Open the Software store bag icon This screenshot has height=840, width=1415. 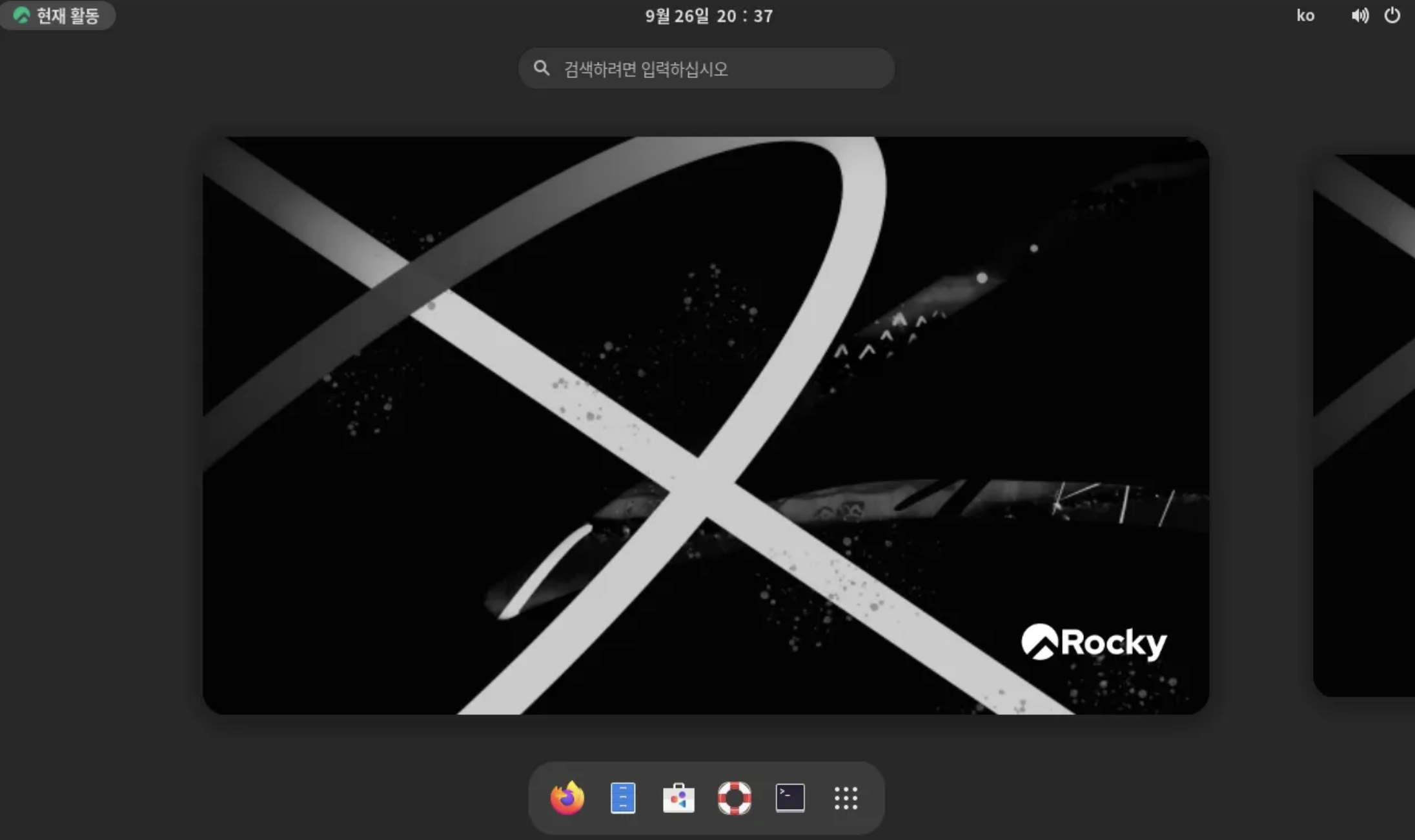(678, 799)
